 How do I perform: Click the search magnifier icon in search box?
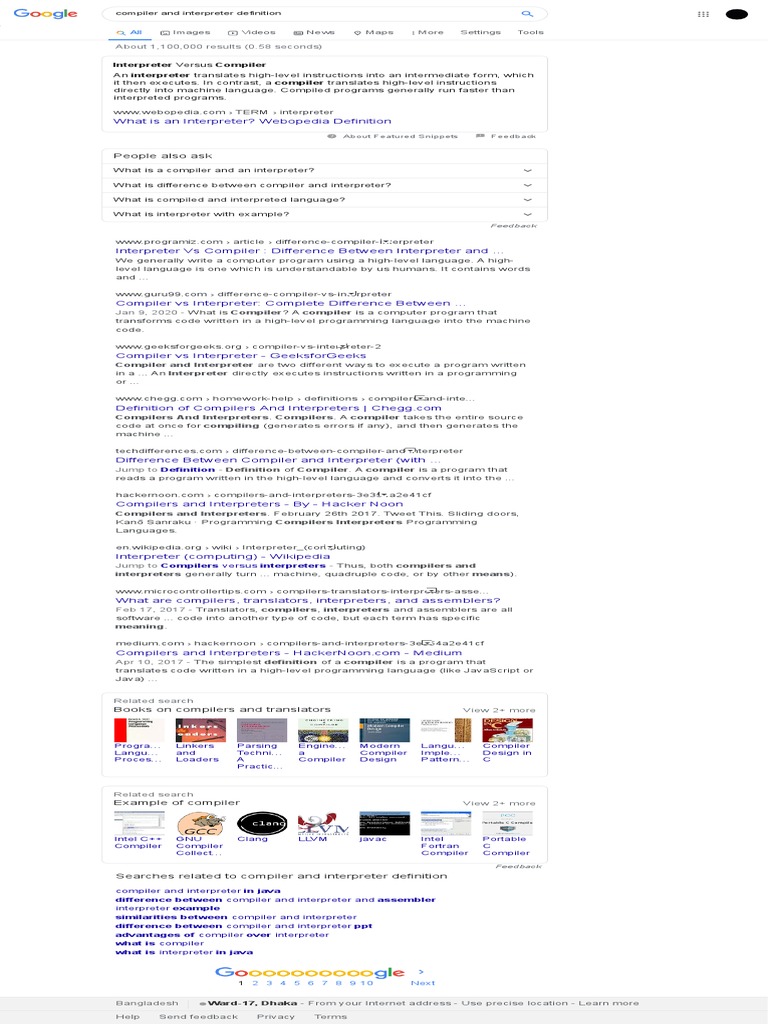tap(527, 13)
